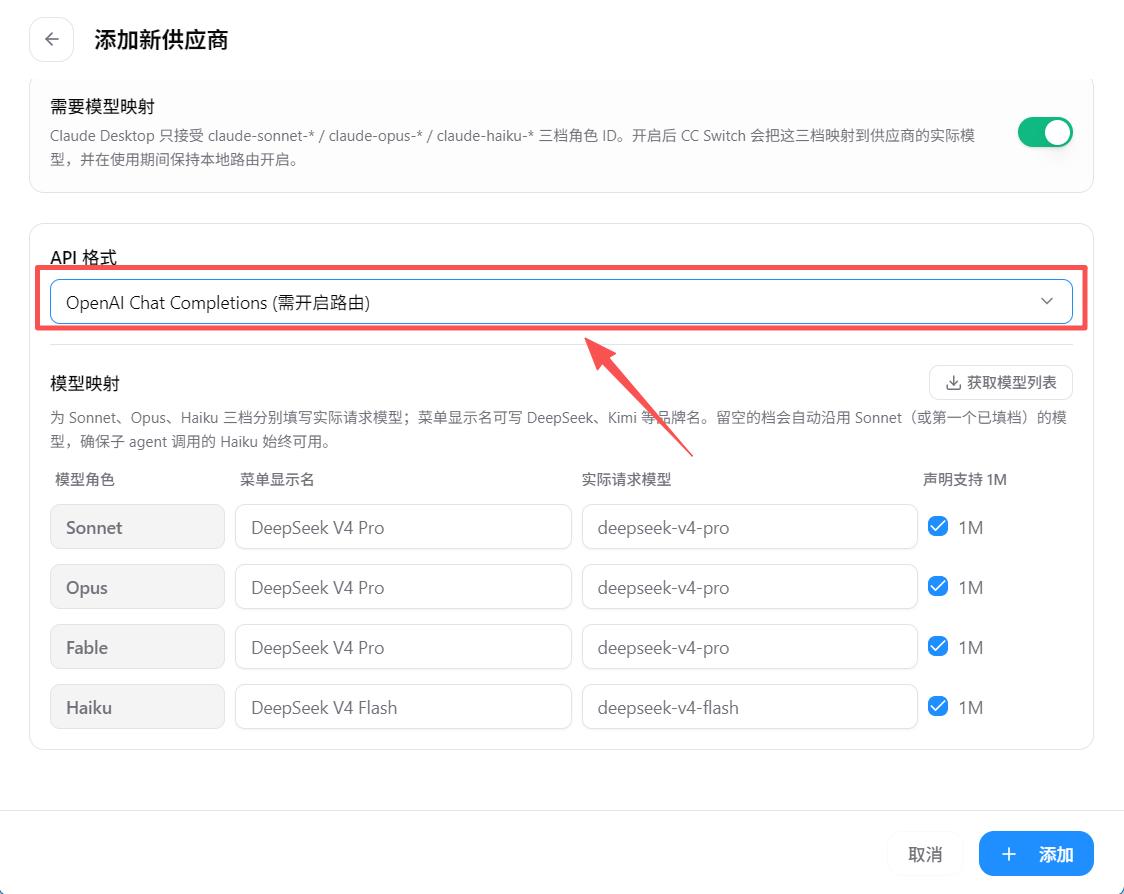
Task: Edit Sonnet actual request model field
Action: tap(750, 527)
